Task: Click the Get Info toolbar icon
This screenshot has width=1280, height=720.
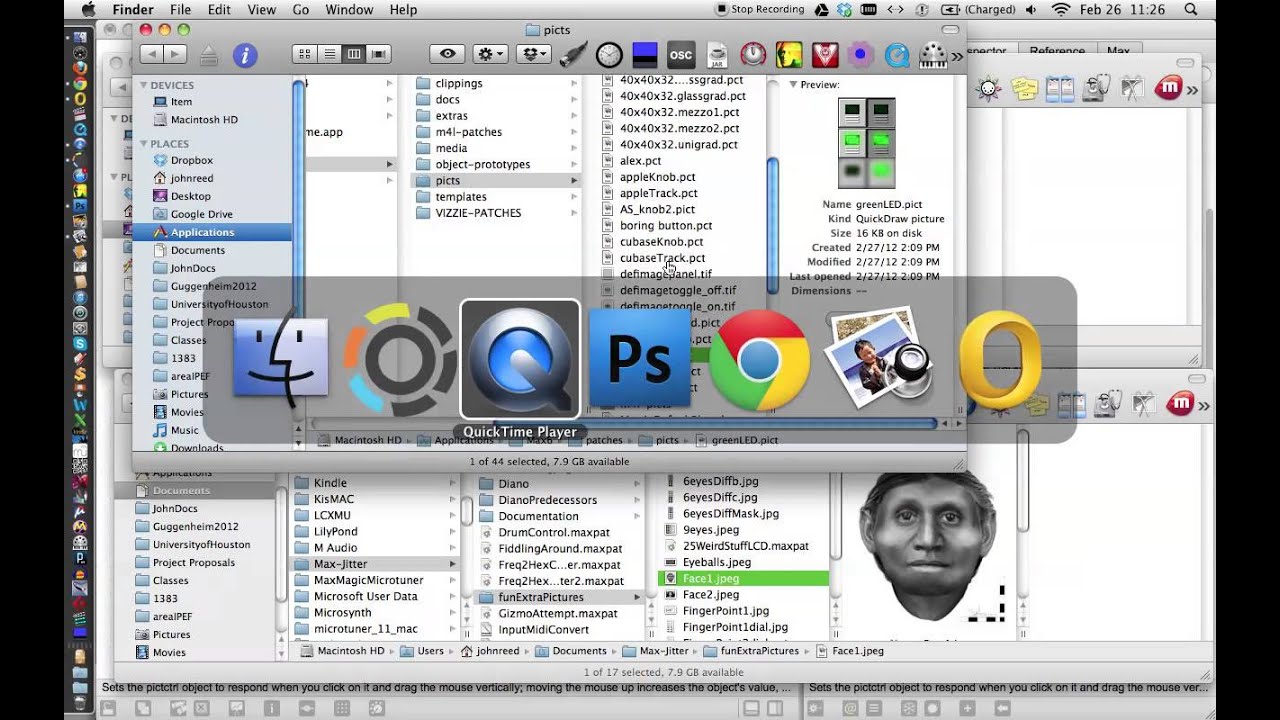Action: coord(245,54)
